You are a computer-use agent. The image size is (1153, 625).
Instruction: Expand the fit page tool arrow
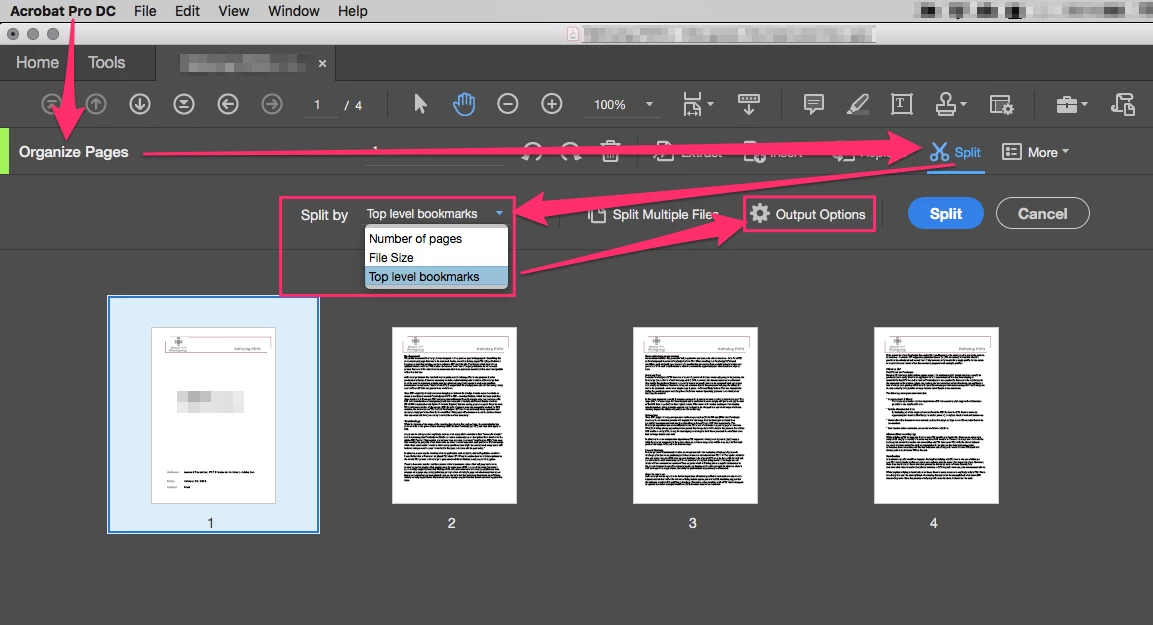pyautogui.click(x=710, y=104)
